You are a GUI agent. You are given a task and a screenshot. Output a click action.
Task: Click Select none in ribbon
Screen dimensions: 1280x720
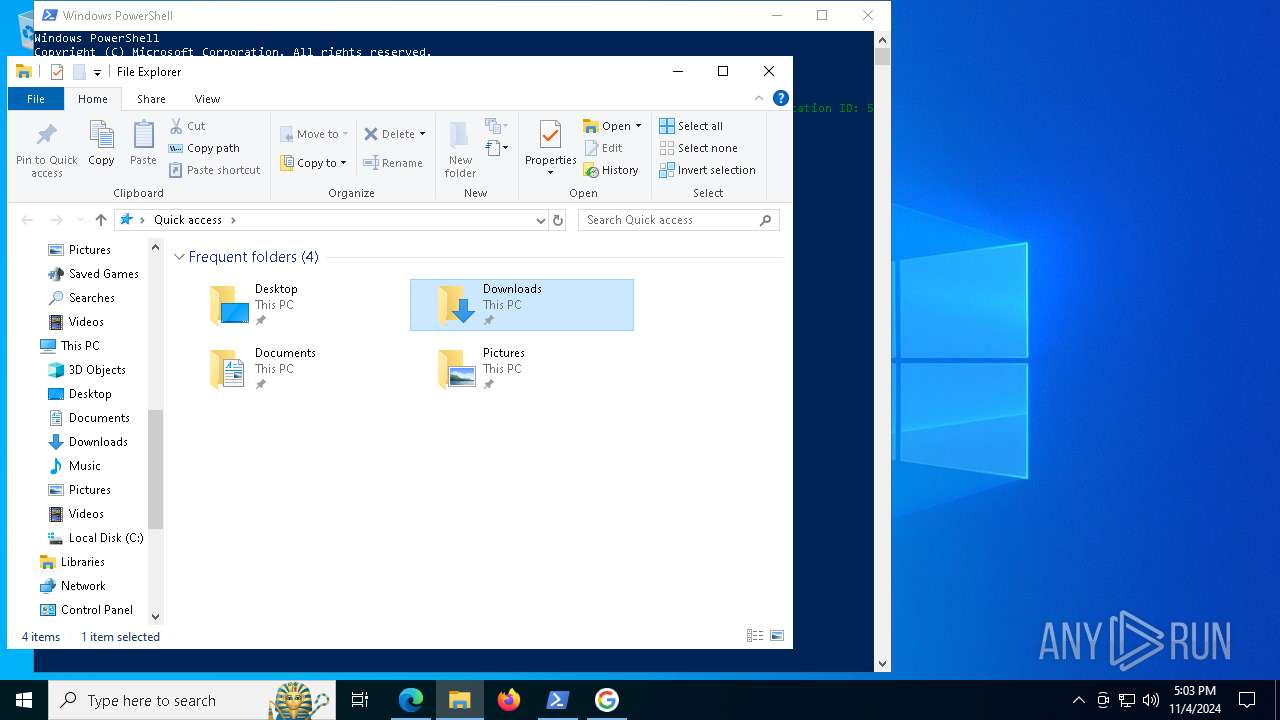tap(698, 148)
